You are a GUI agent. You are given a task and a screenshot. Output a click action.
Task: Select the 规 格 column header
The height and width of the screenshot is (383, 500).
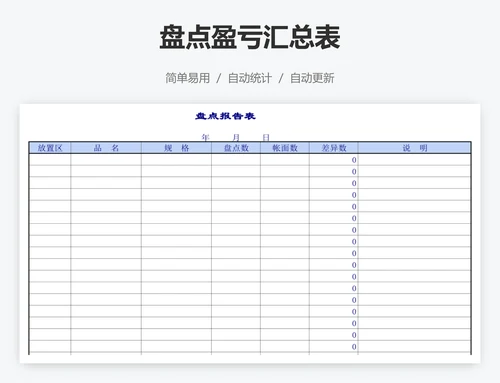pyautogui.click(x=176, y=148)
